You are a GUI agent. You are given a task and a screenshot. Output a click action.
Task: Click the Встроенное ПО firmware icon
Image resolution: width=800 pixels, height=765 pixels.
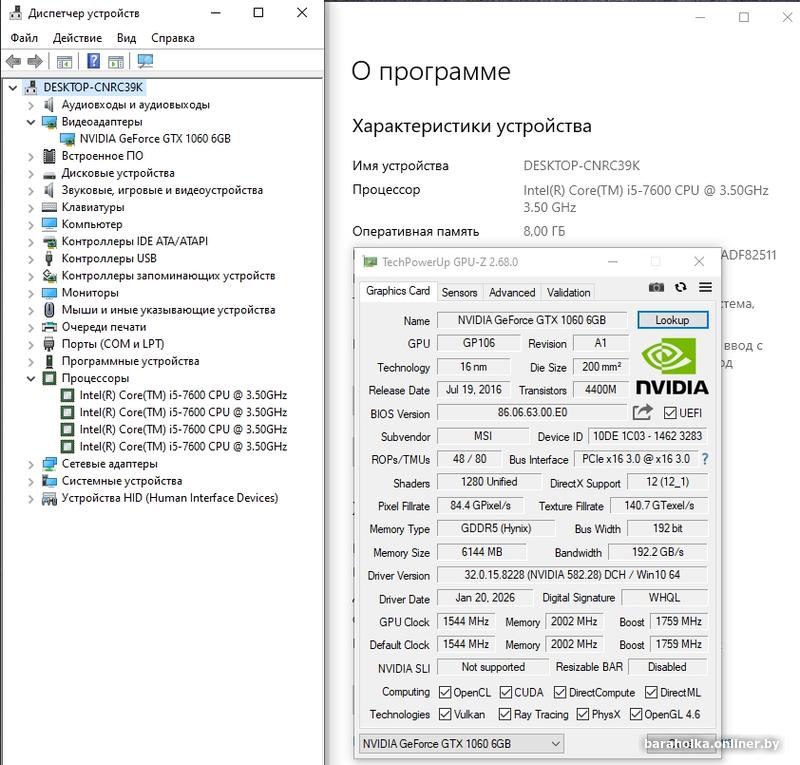49,156
